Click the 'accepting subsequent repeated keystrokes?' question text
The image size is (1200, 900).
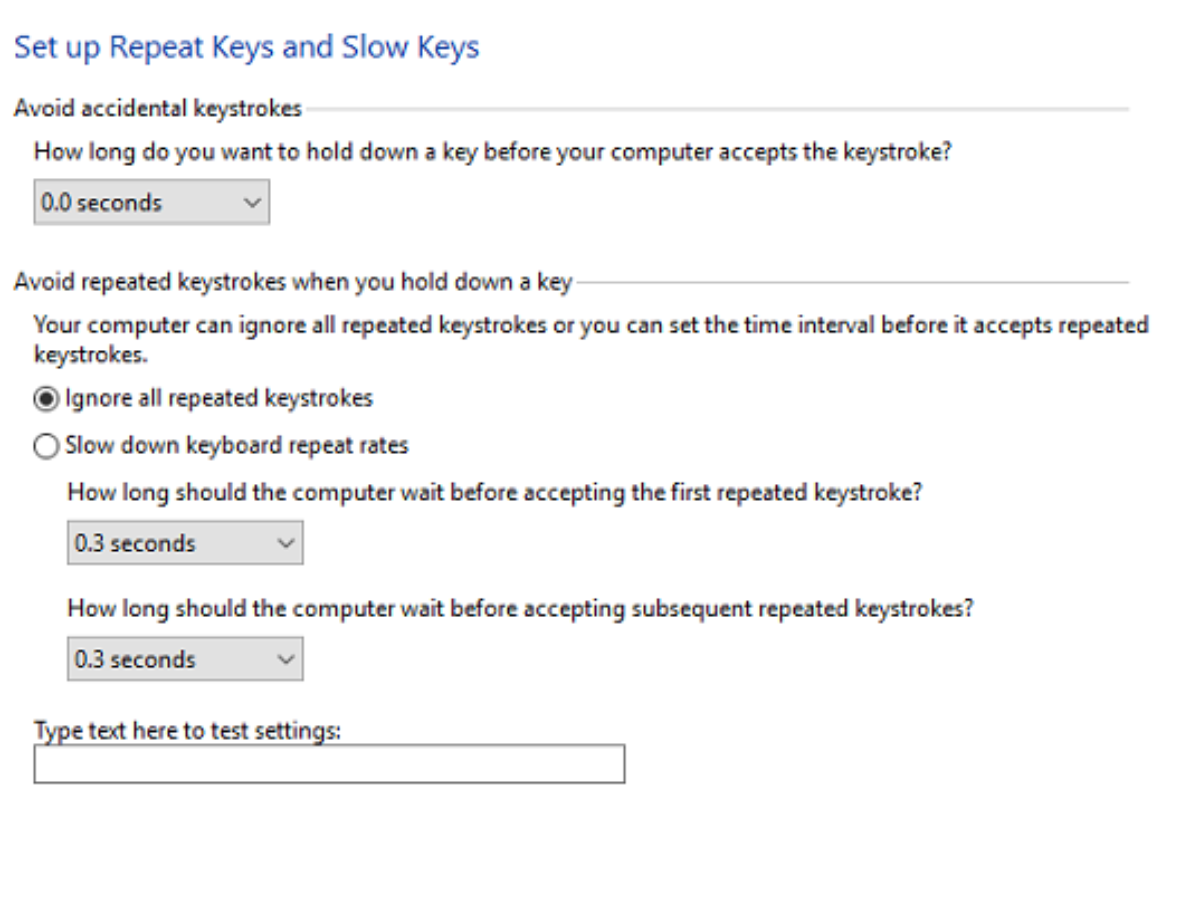[520, 608]
